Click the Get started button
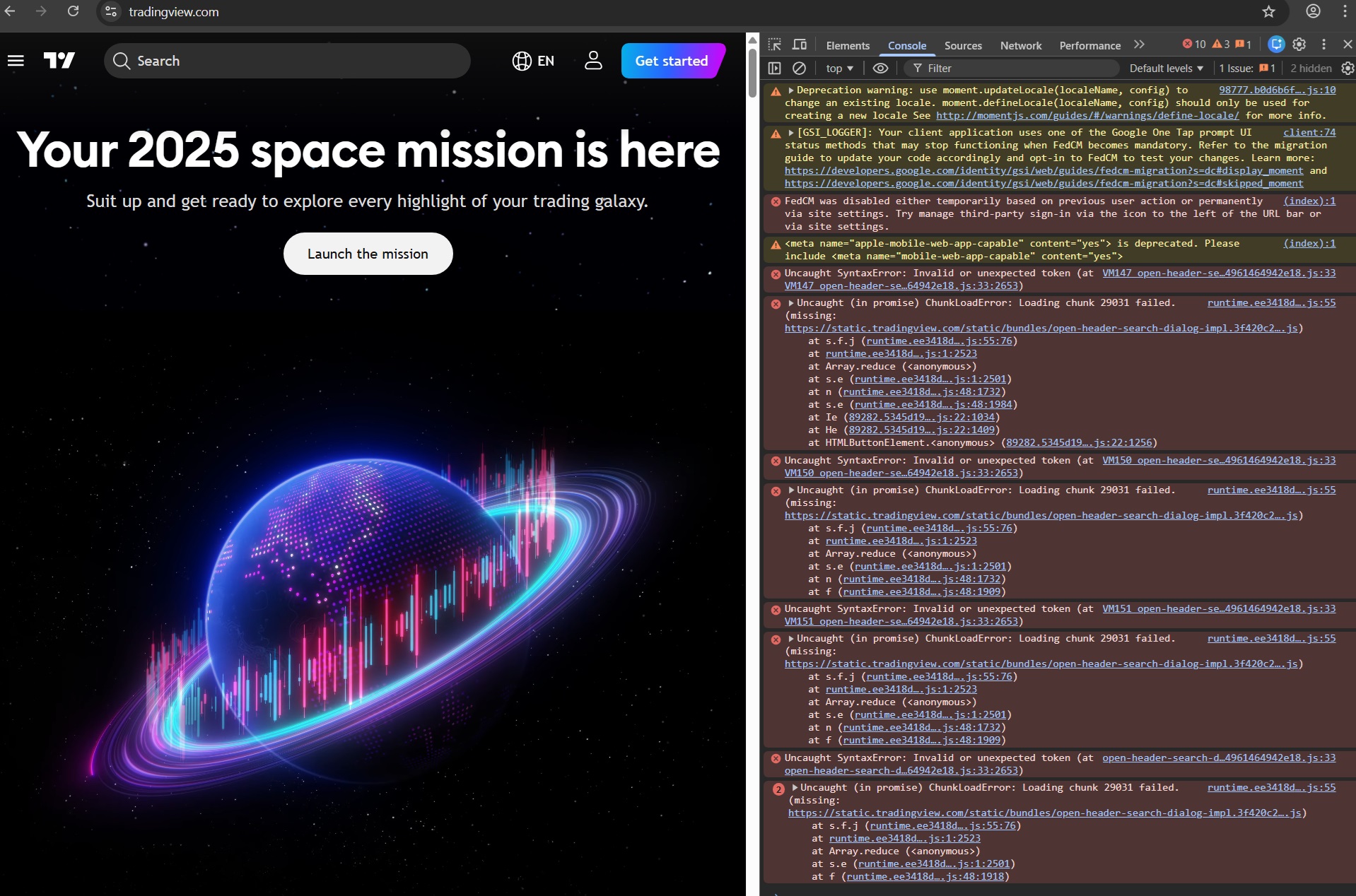This screenshot has height=896, width=1356. tap(672, 61)
